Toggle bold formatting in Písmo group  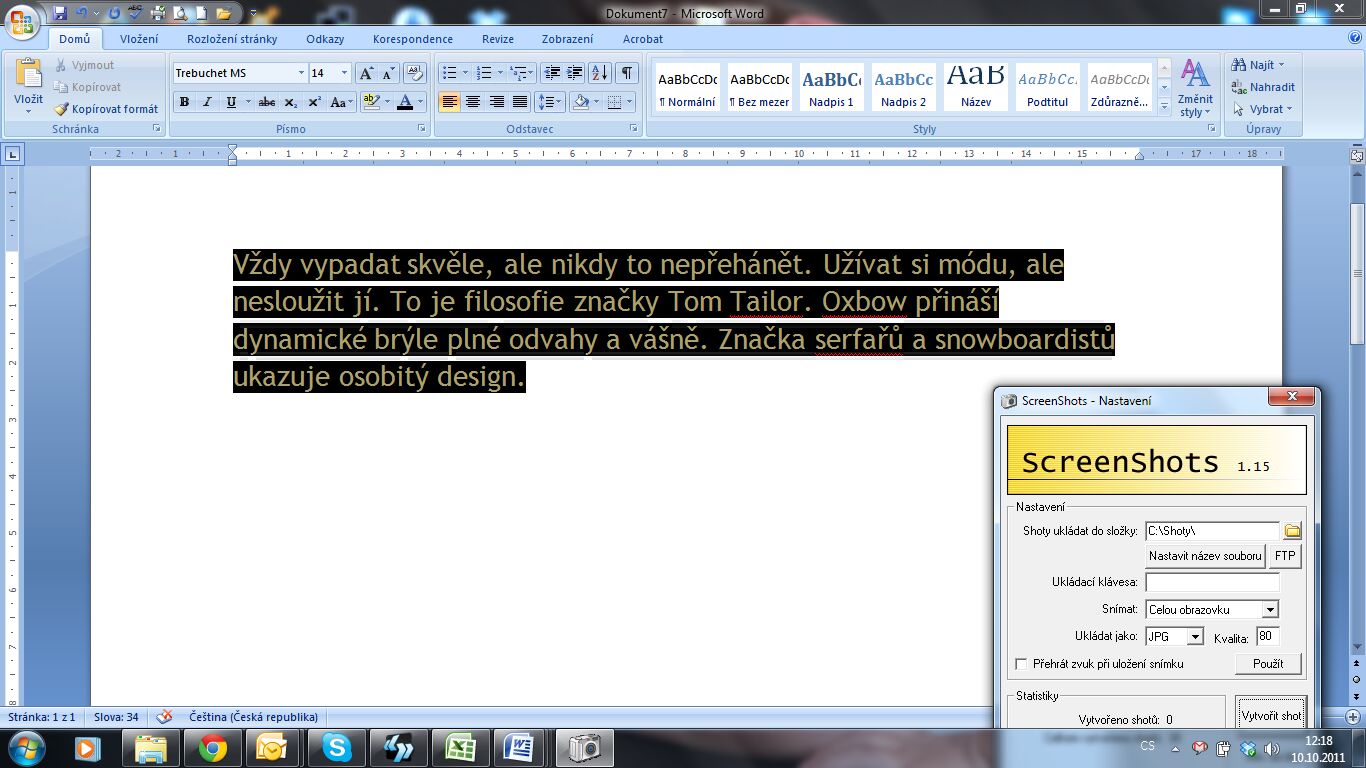coord(184,102)
